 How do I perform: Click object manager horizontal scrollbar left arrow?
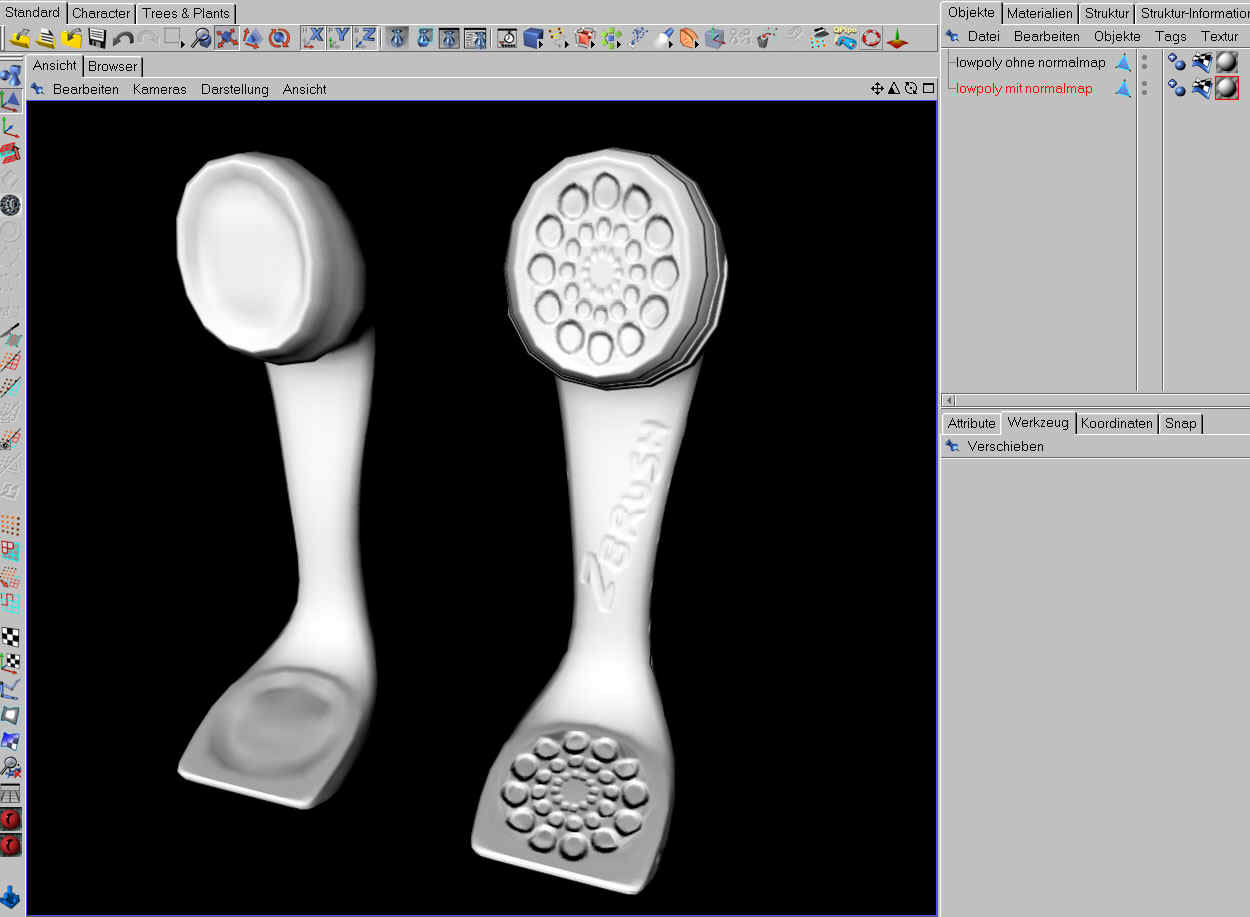[x=949, y=400]
